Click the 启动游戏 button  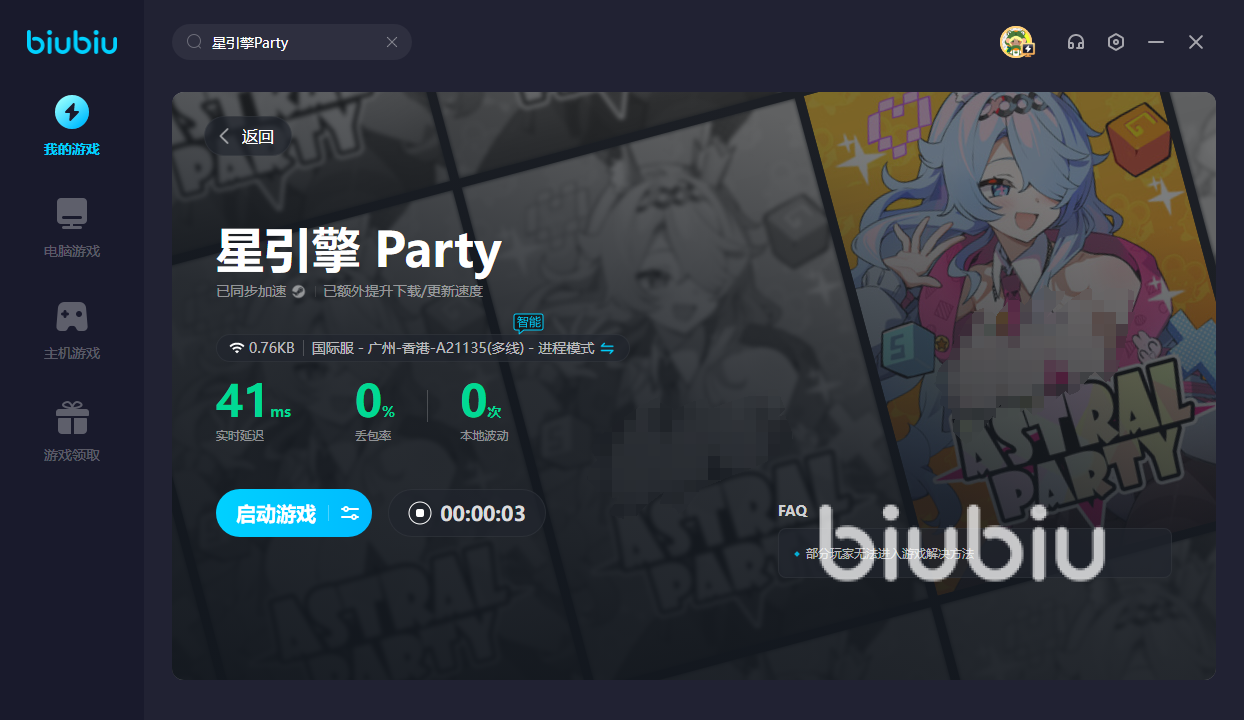pyautogui.click(x=275, y=513)
